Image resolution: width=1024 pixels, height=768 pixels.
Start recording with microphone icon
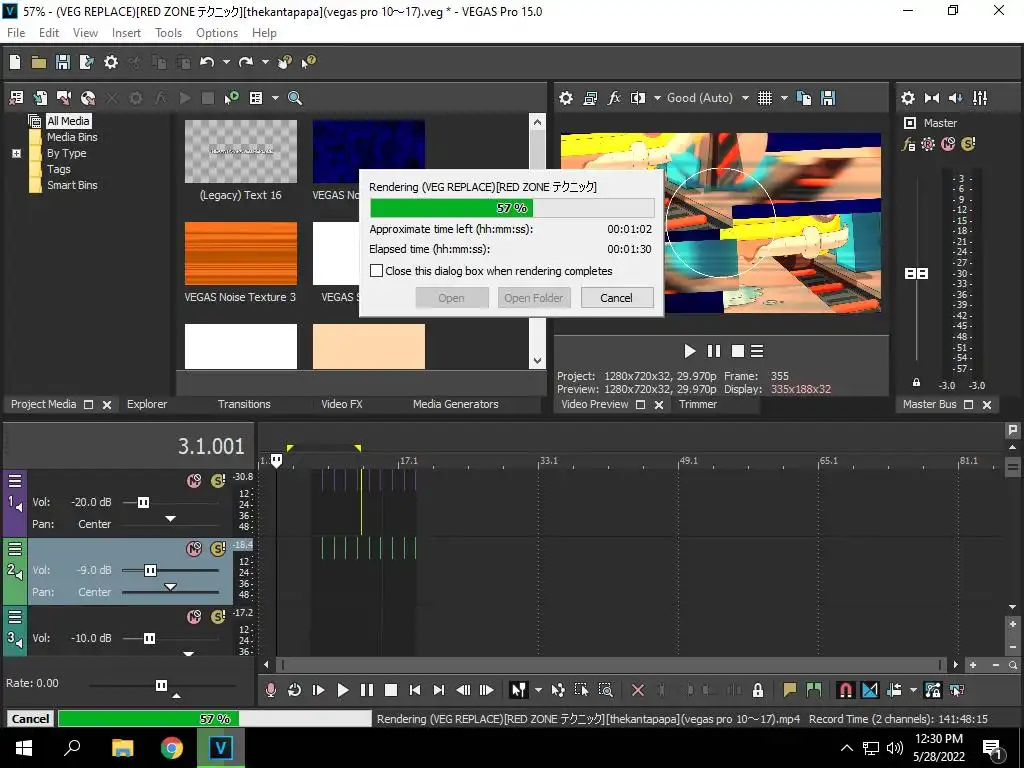click(270, 690)
